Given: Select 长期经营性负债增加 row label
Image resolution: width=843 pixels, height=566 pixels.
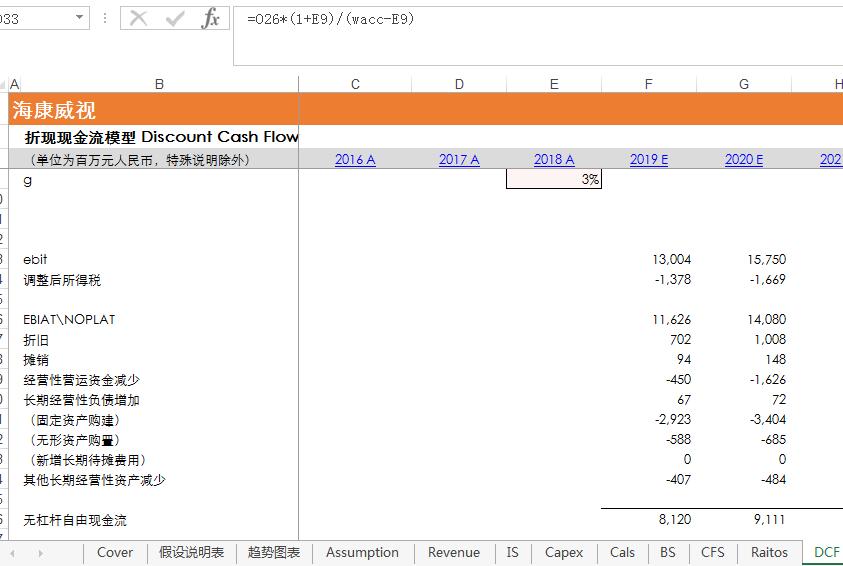Looking at the screenshot, I should click(x=81, y=400).
